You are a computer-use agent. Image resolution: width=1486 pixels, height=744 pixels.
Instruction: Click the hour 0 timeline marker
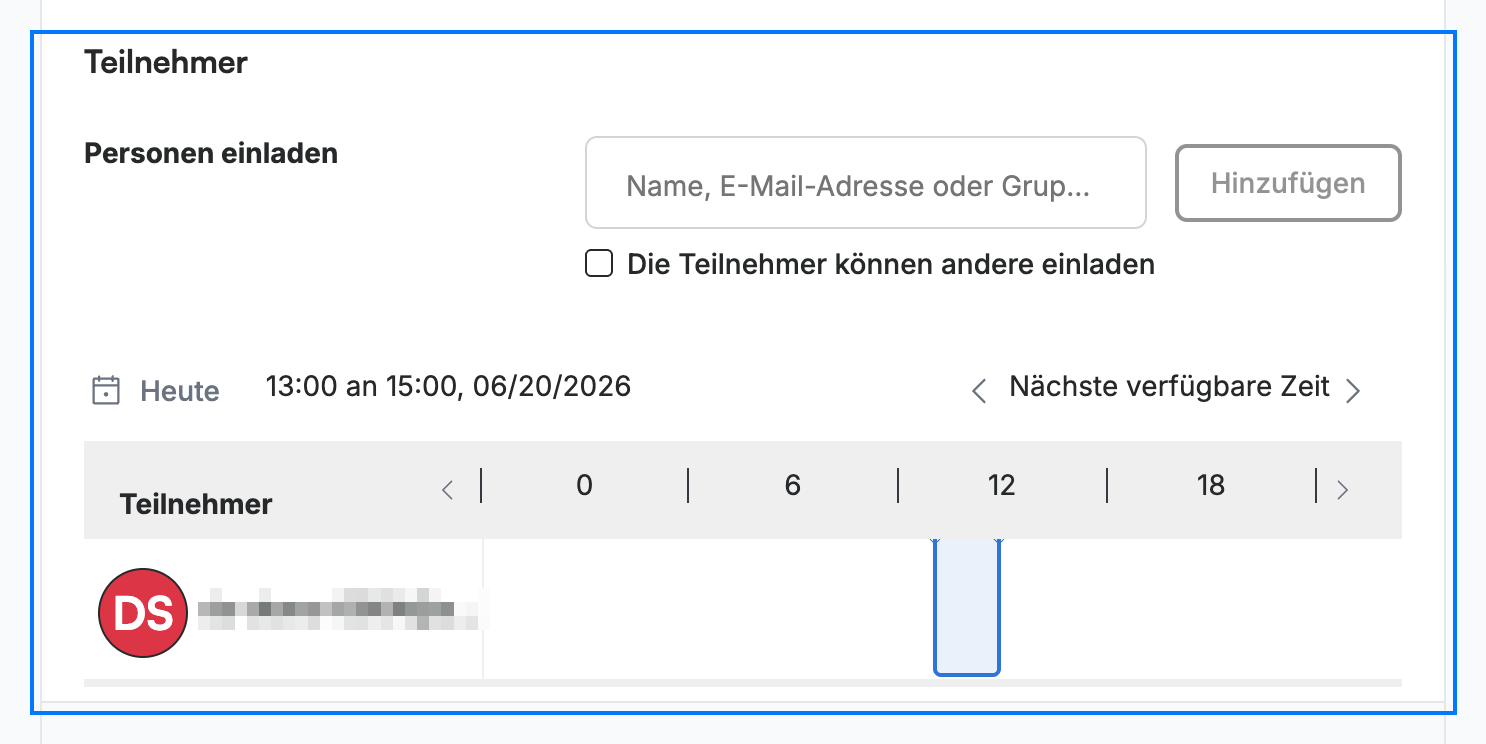(x=585, y=486)
